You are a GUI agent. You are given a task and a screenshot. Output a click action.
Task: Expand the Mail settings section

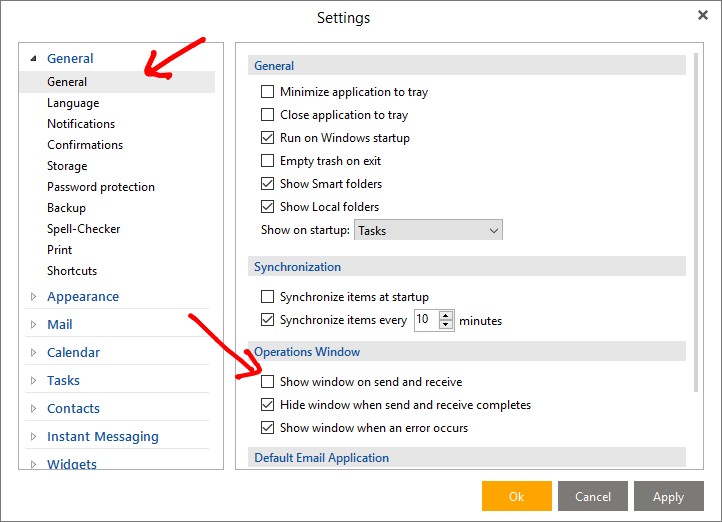(x=33, y=325)
